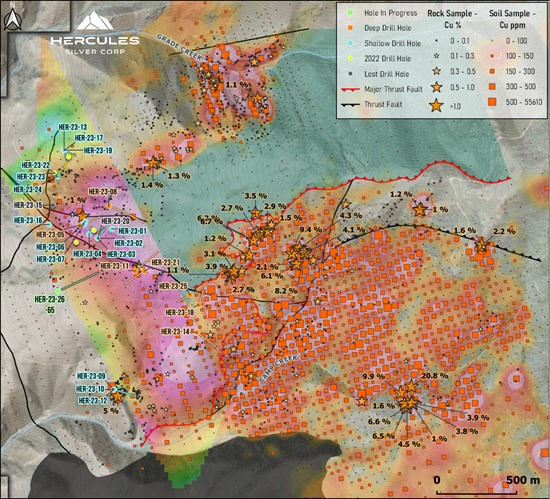The width and height of the screenshot is (550, 499).
Task: Click the 6.5 % rock sample value
Action: tap(384, 436)
